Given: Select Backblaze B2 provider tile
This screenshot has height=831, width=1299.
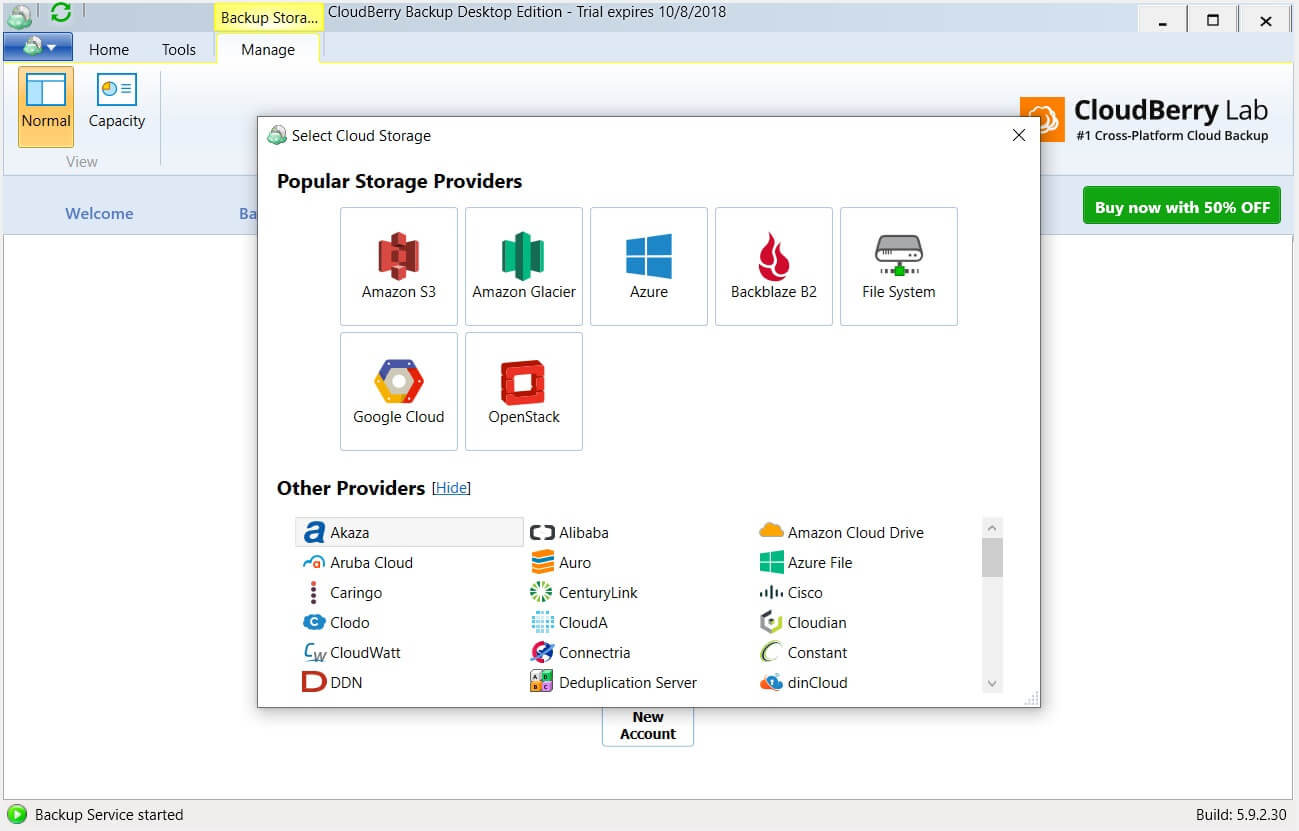Looking at the screenshot, I should coord(774,266).
